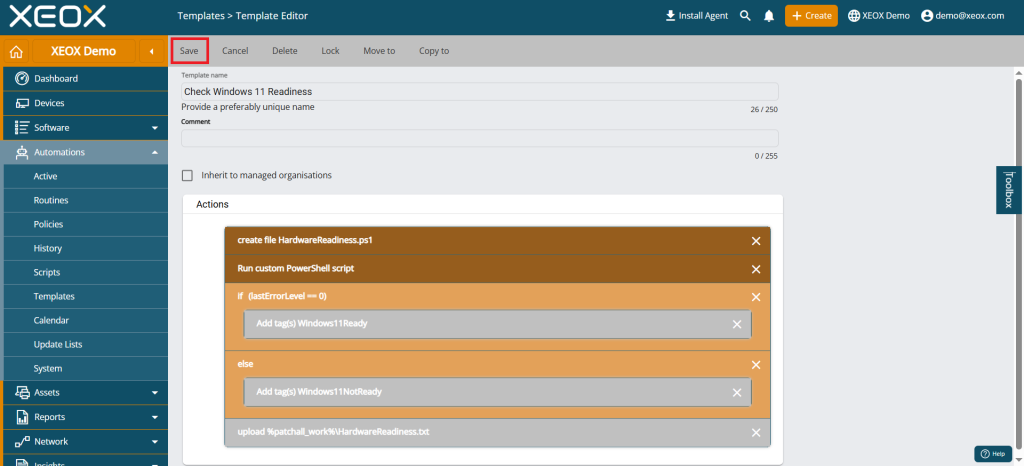
Task: Click the Automations robot icon
Action: point(22,152)
